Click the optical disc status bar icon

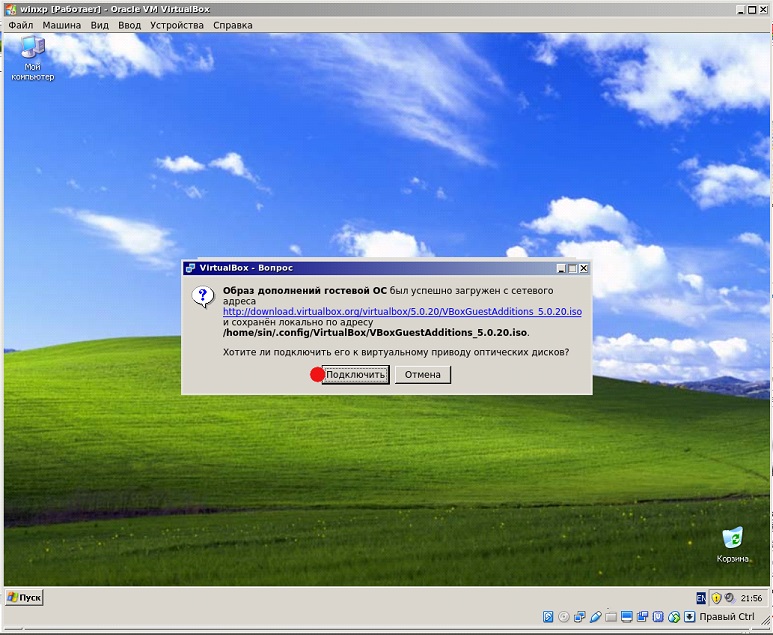(564, 617)
